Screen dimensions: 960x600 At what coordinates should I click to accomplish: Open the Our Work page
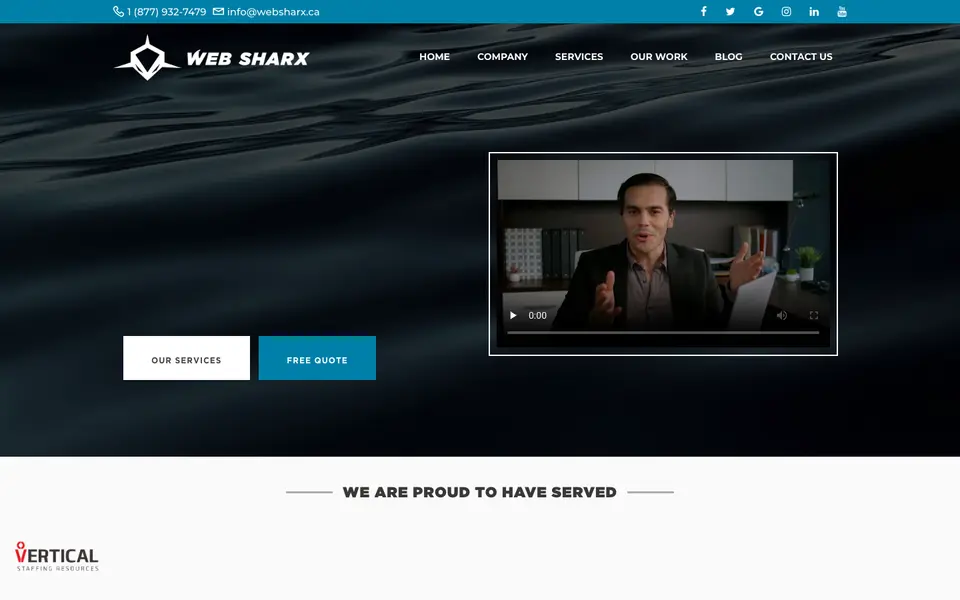[659, 56]
